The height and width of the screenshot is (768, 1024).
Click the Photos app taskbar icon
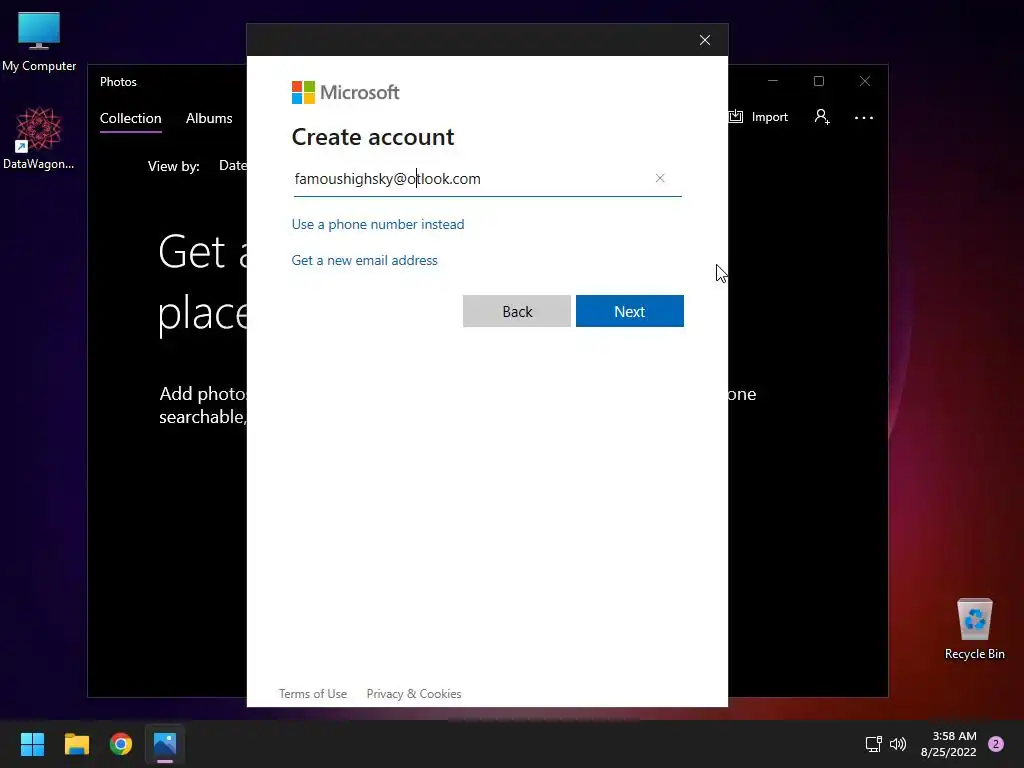click(x=165, y=744)
